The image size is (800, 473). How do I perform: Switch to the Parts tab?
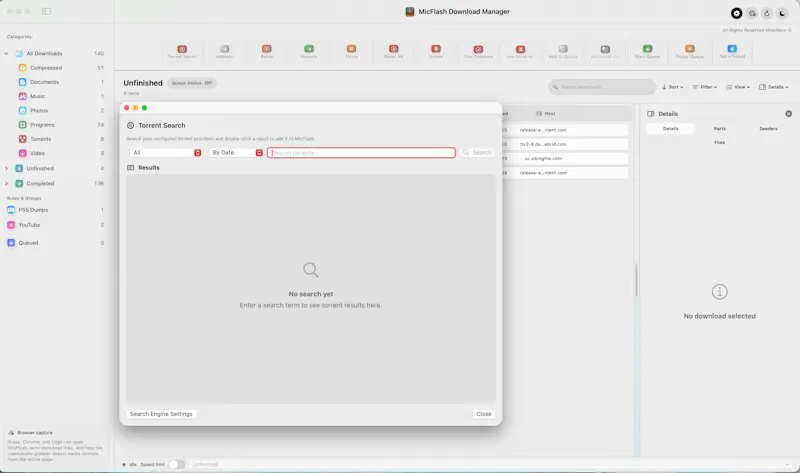719,129
